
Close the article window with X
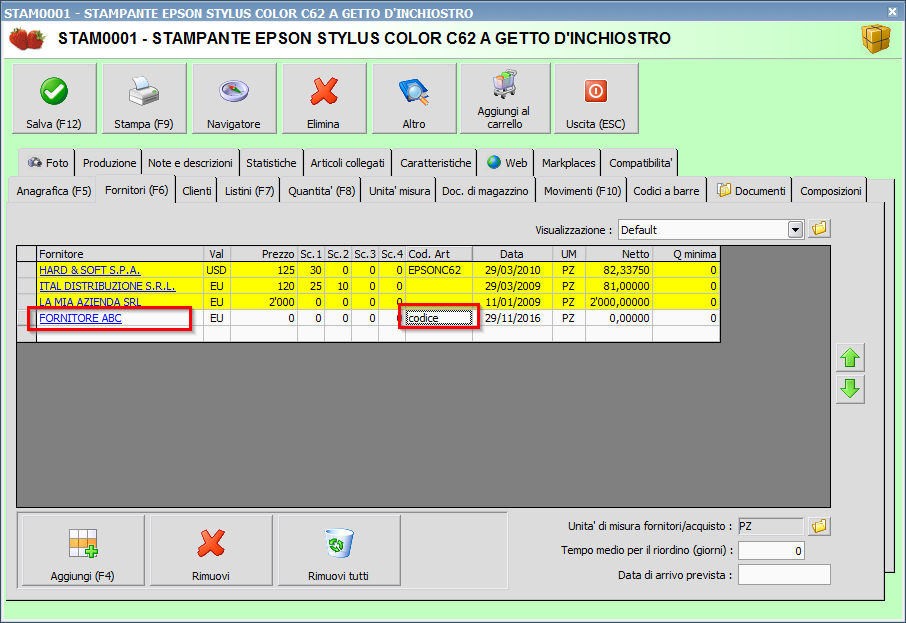point(892,11)
